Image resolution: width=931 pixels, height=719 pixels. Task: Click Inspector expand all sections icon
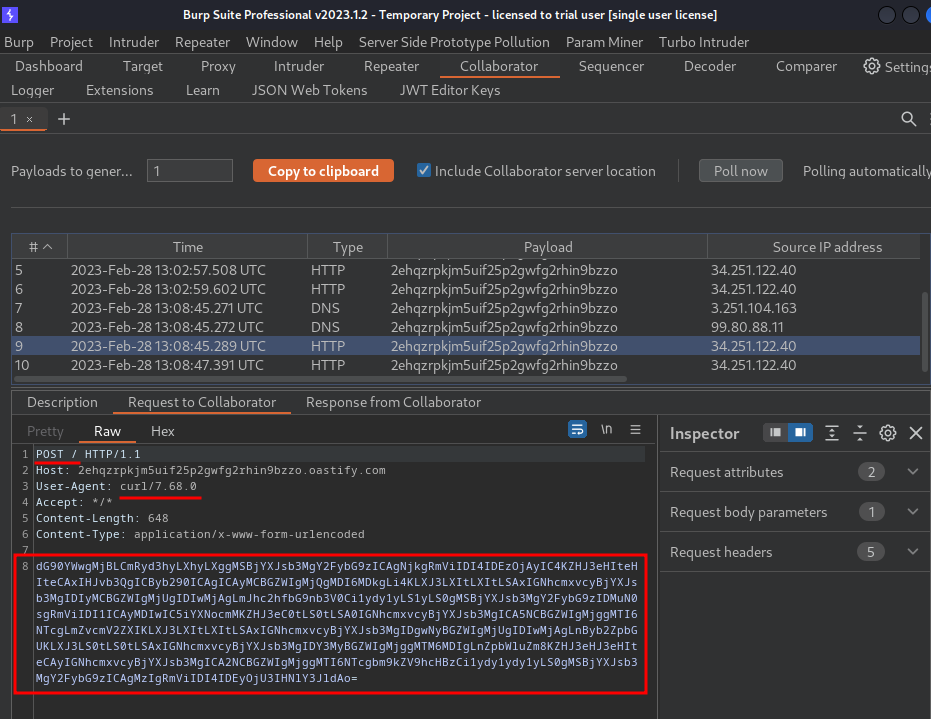(x=832, y=433)
